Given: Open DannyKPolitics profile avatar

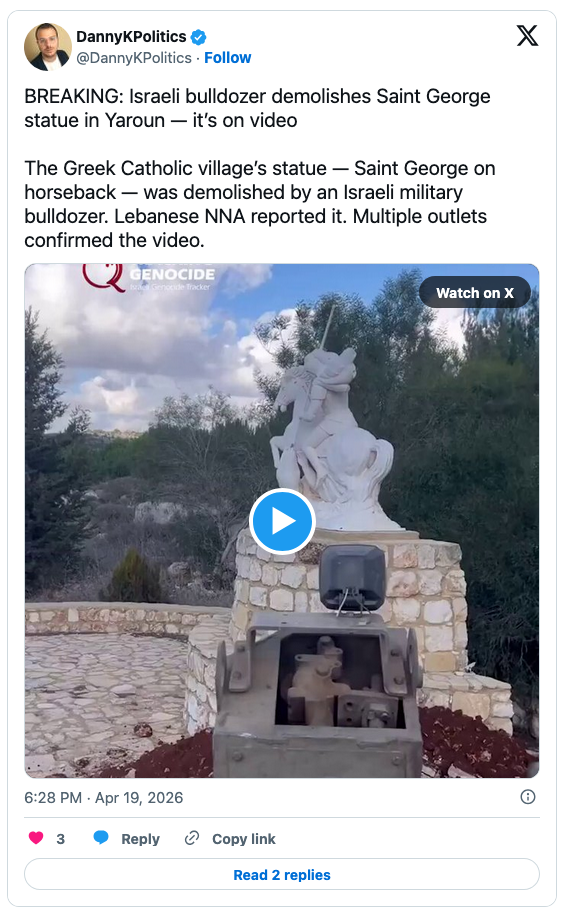Looking at the screenshot, I should (48, 47).
